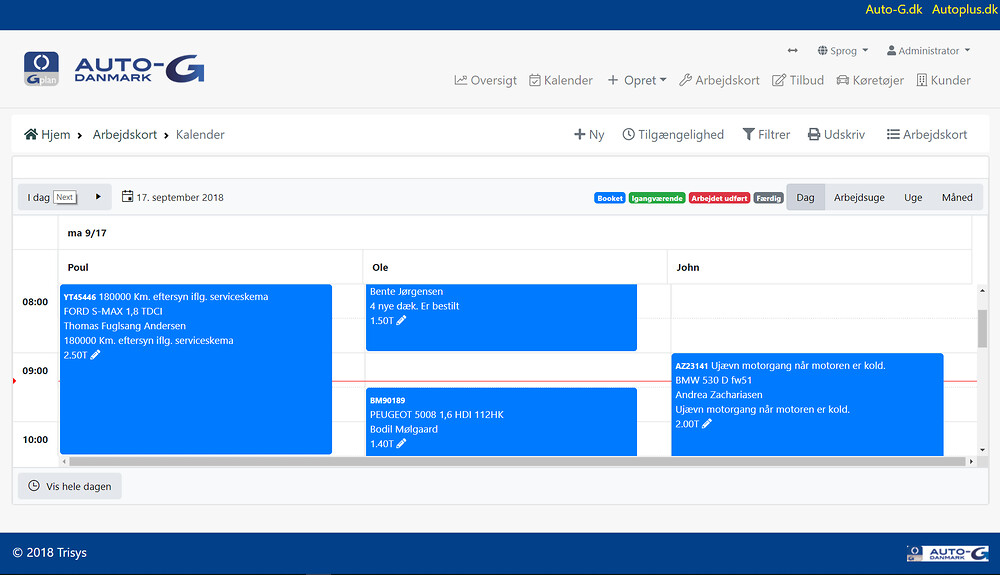Click the edit pencil on the Peugeot 5008 booking
This screenshot has height=575, width=1000.
pos(401,444)
